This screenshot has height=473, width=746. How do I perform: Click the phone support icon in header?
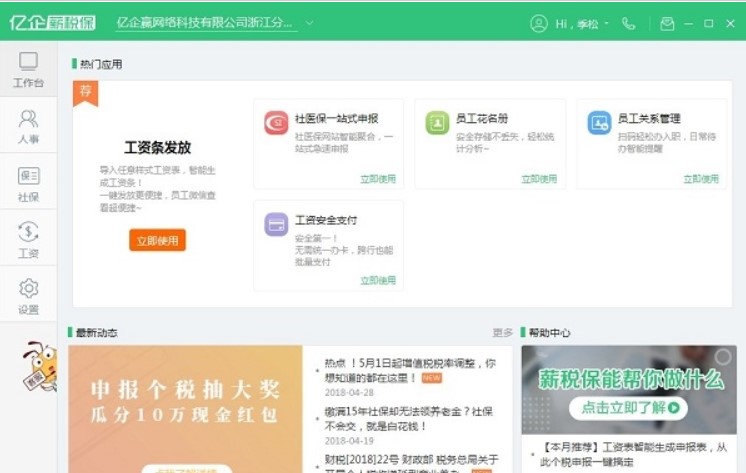point(628,23)
